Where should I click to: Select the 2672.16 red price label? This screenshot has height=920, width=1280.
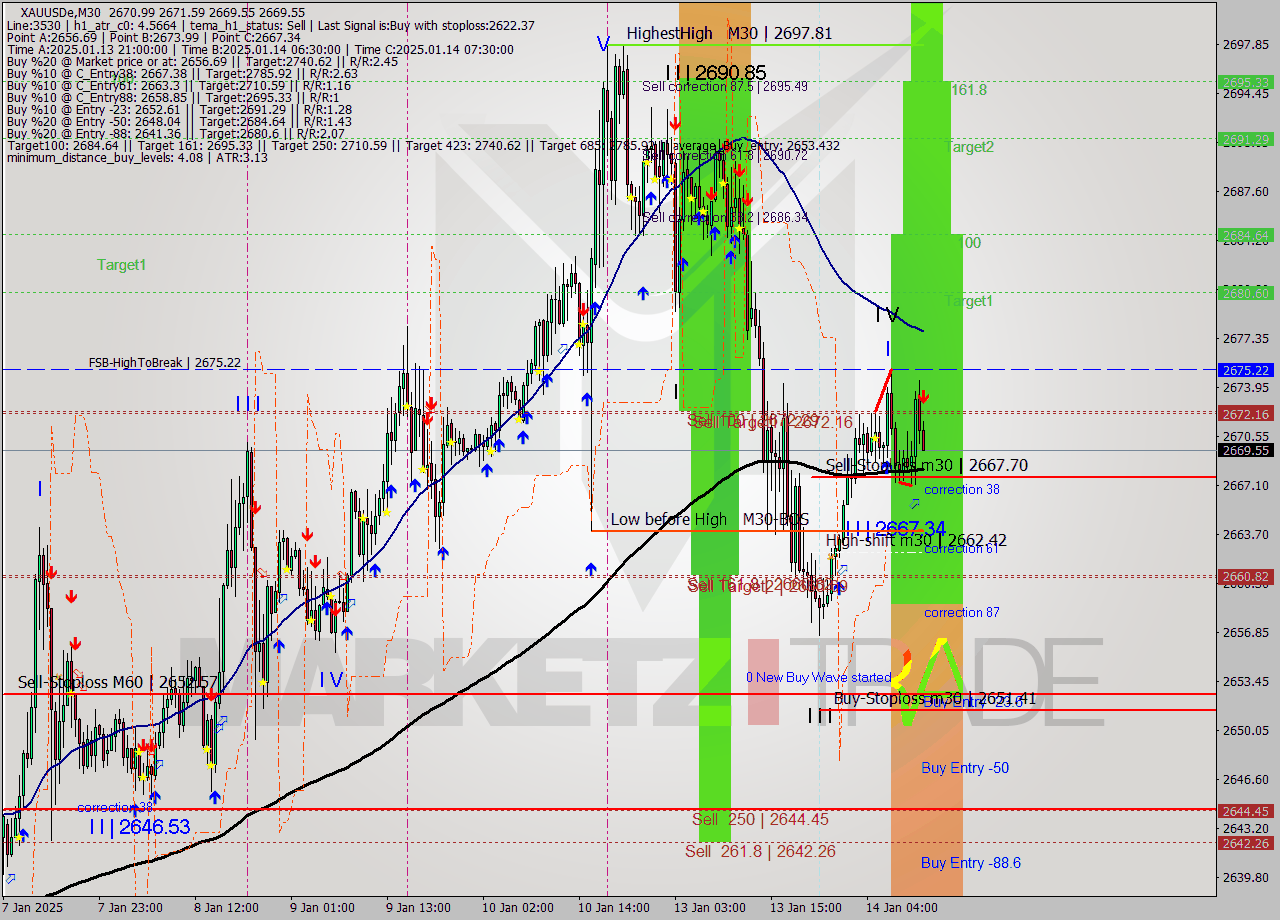click(1245, 413)
